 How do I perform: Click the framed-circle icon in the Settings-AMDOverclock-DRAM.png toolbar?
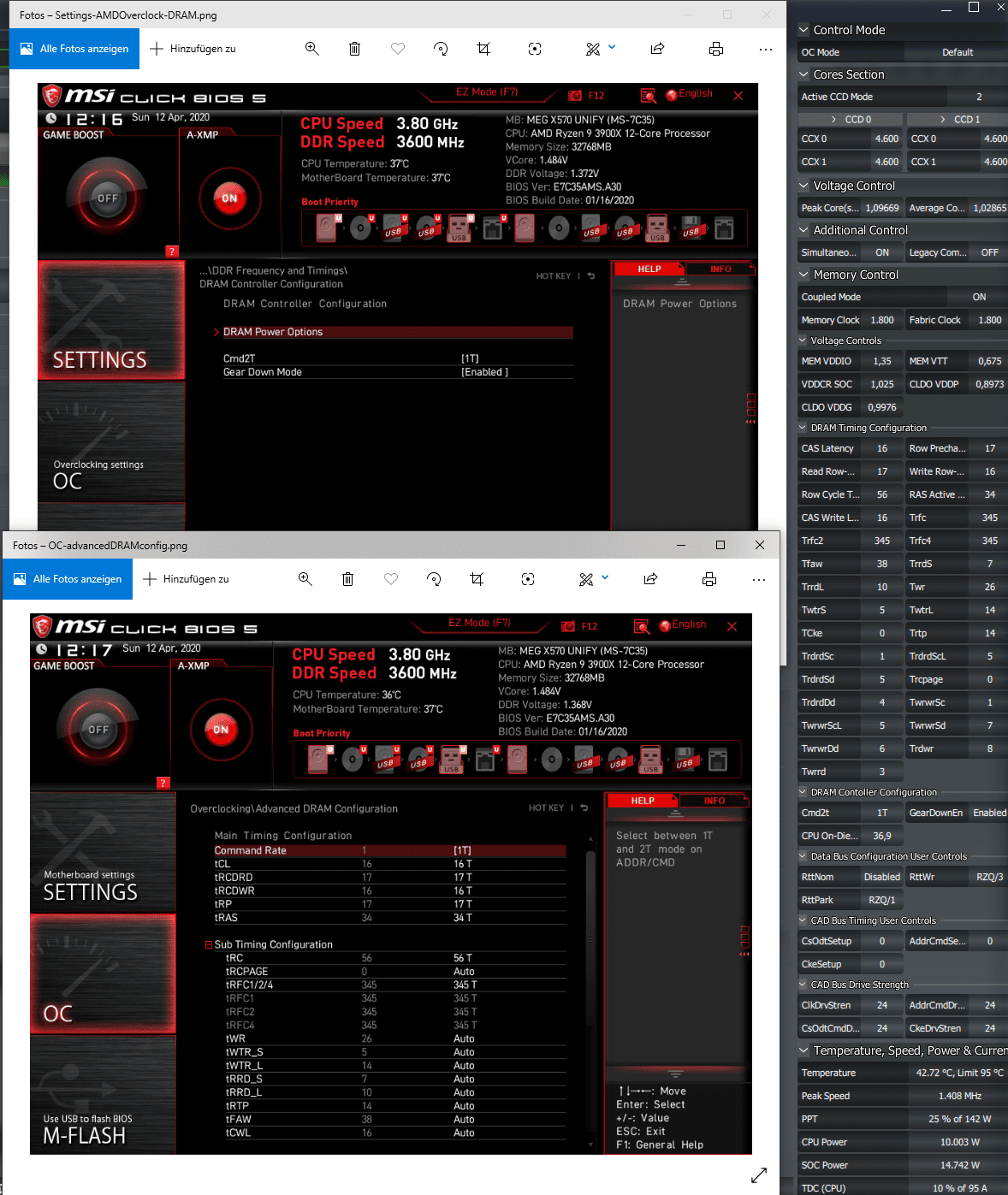pos(535,49)
